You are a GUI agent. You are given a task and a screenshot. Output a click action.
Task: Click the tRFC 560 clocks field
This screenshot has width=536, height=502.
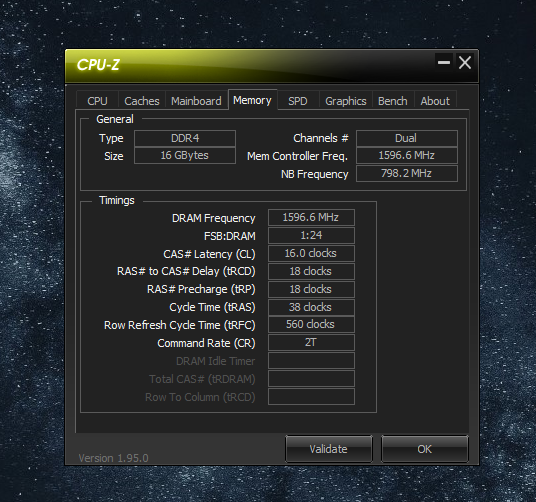(x=311, y=324)
